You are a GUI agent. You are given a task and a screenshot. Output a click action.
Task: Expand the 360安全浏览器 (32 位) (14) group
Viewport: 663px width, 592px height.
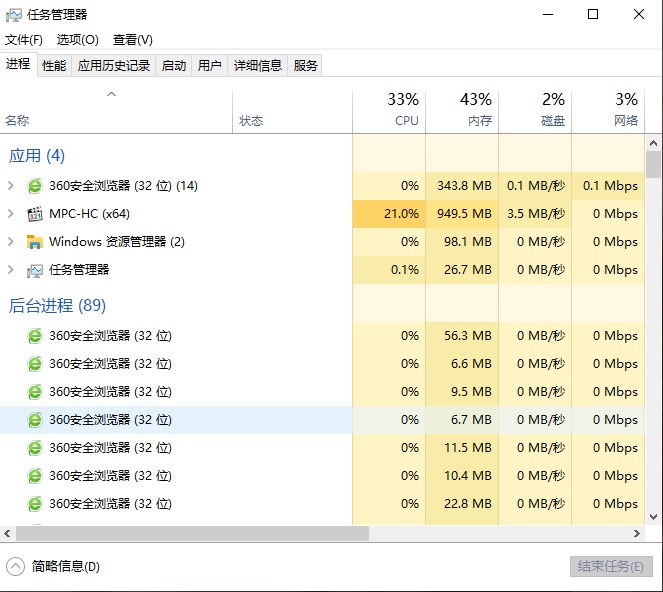(x=11, y=186)
